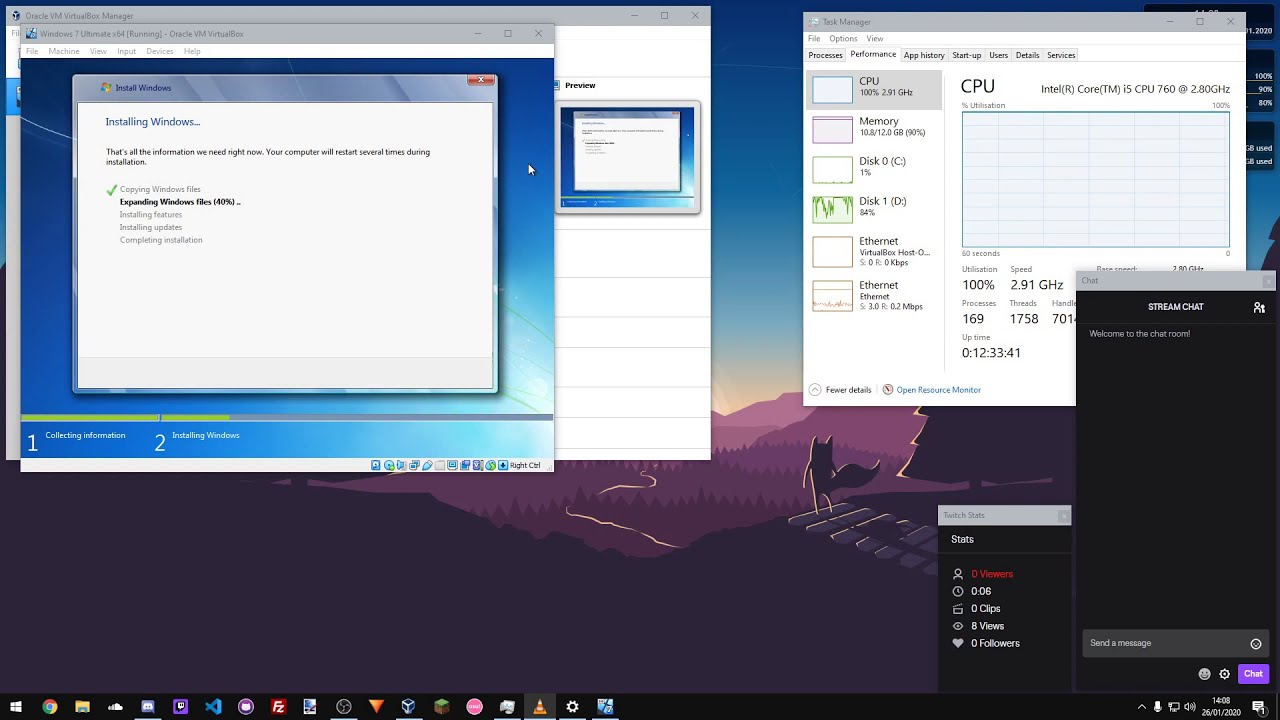Select VirtualBox Host-Only Ethernet adapter entry
1280x720 pixels.
point(874,251)
